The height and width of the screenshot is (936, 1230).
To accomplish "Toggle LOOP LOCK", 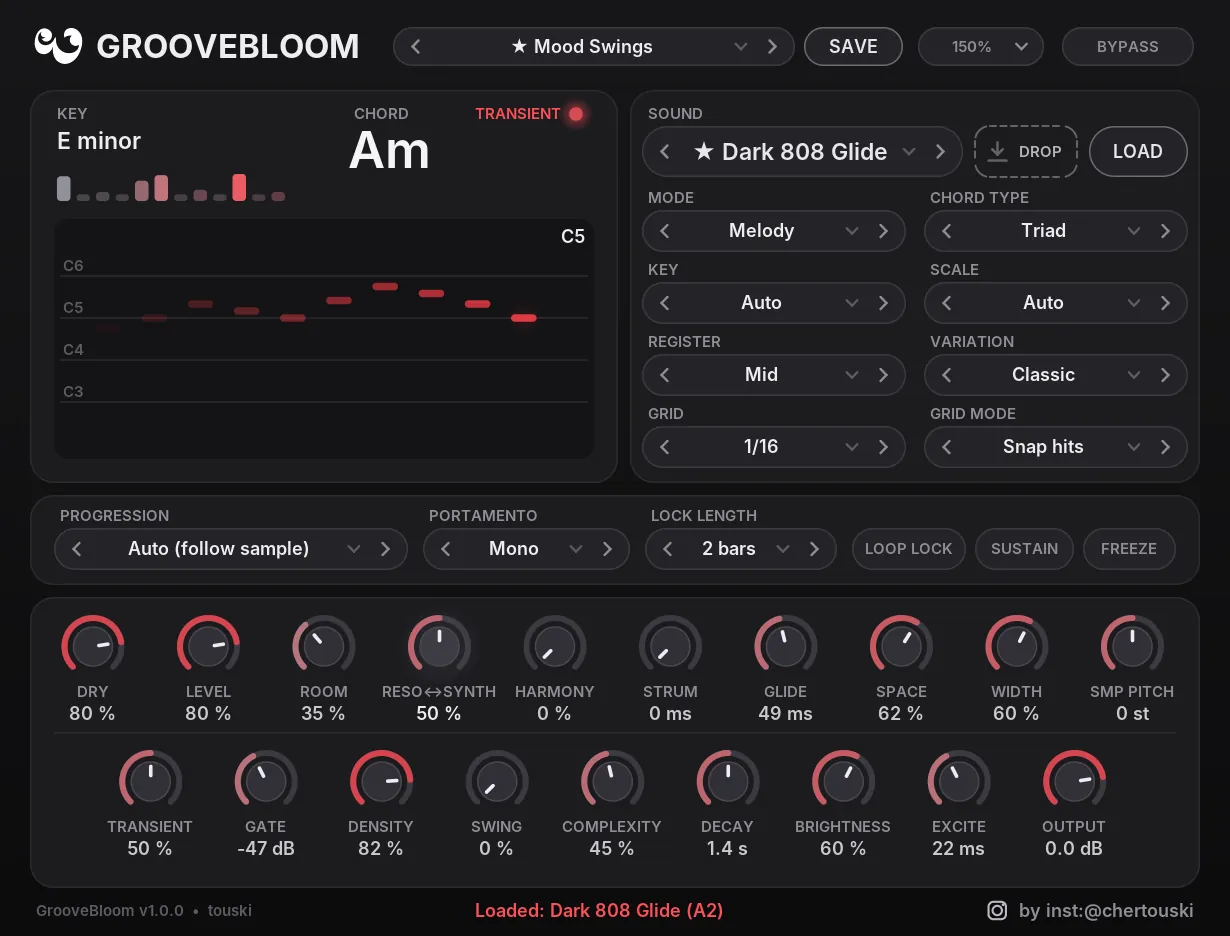I will point(908,548).
